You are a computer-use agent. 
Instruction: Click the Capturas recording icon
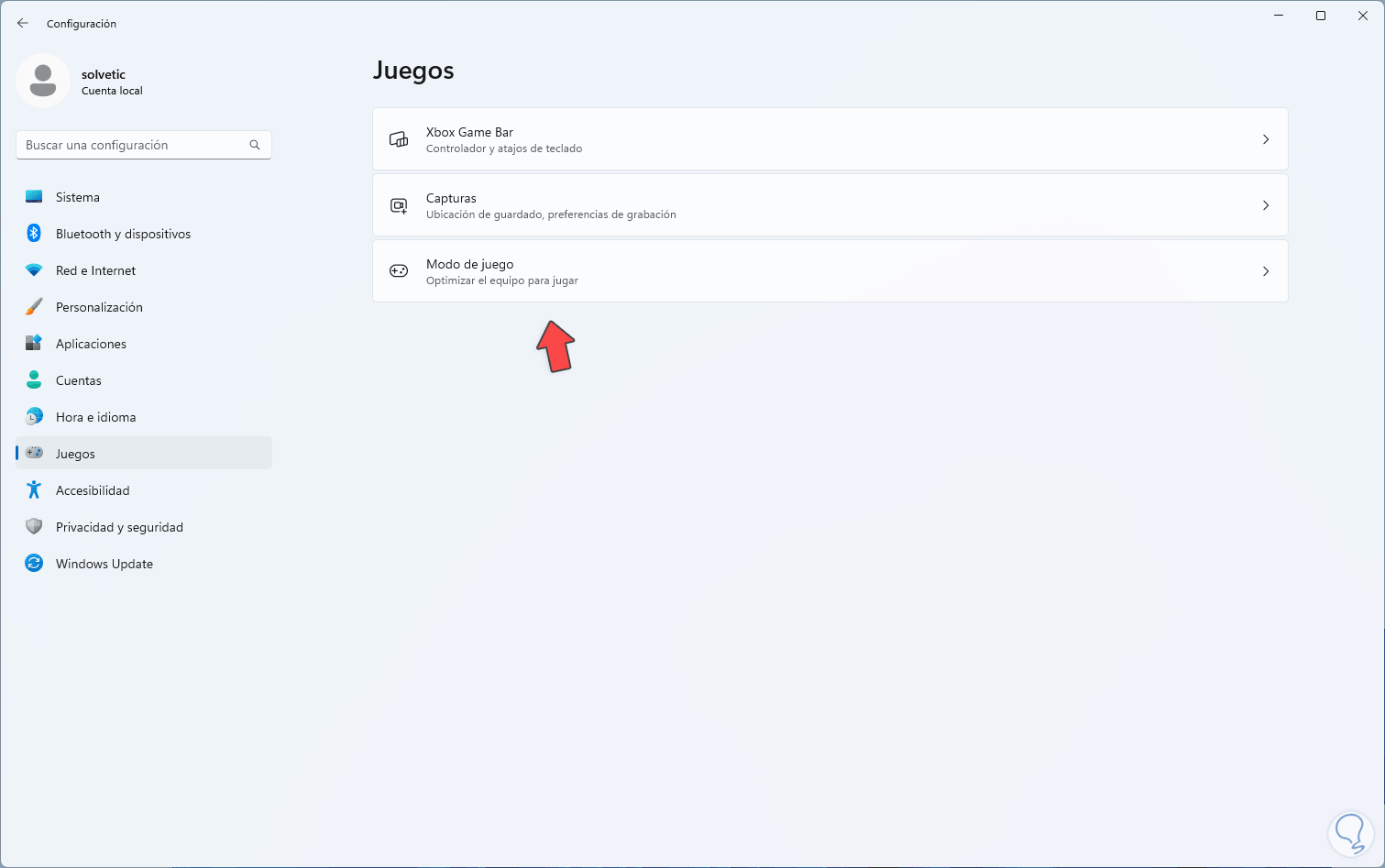coord(399,205)
